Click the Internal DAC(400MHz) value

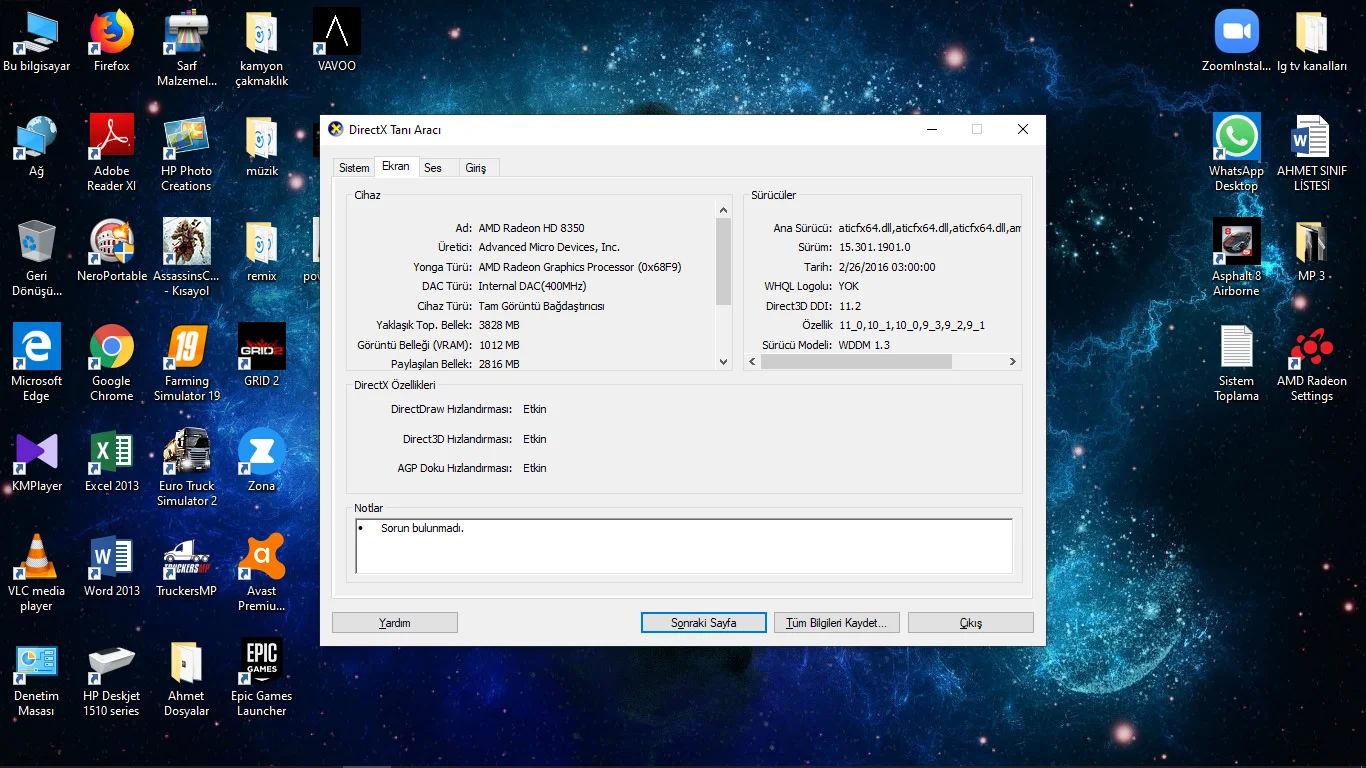[533, 286]
